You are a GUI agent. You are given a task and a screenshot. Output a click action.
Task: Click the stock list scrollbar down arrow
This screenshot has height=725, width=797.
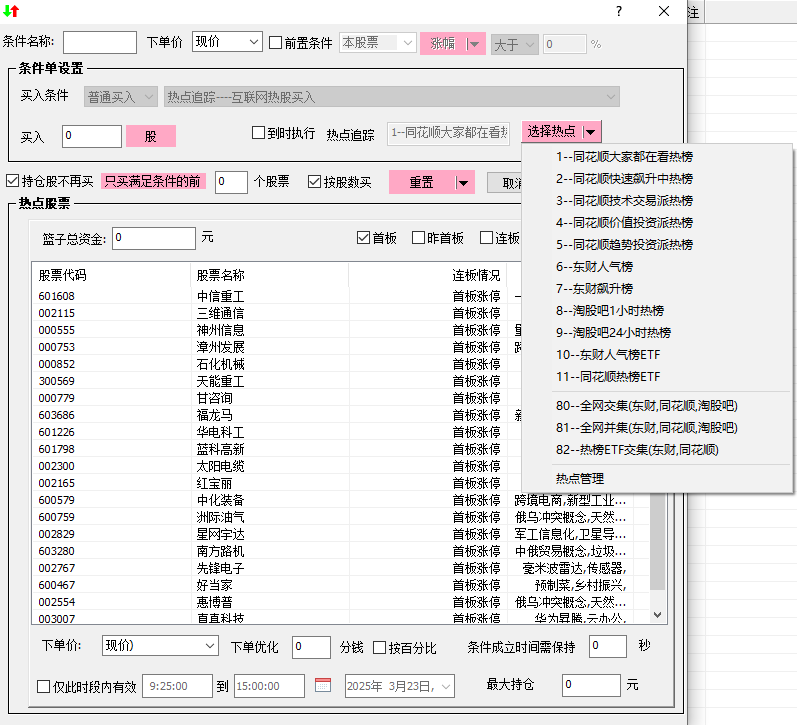[657, 615]
